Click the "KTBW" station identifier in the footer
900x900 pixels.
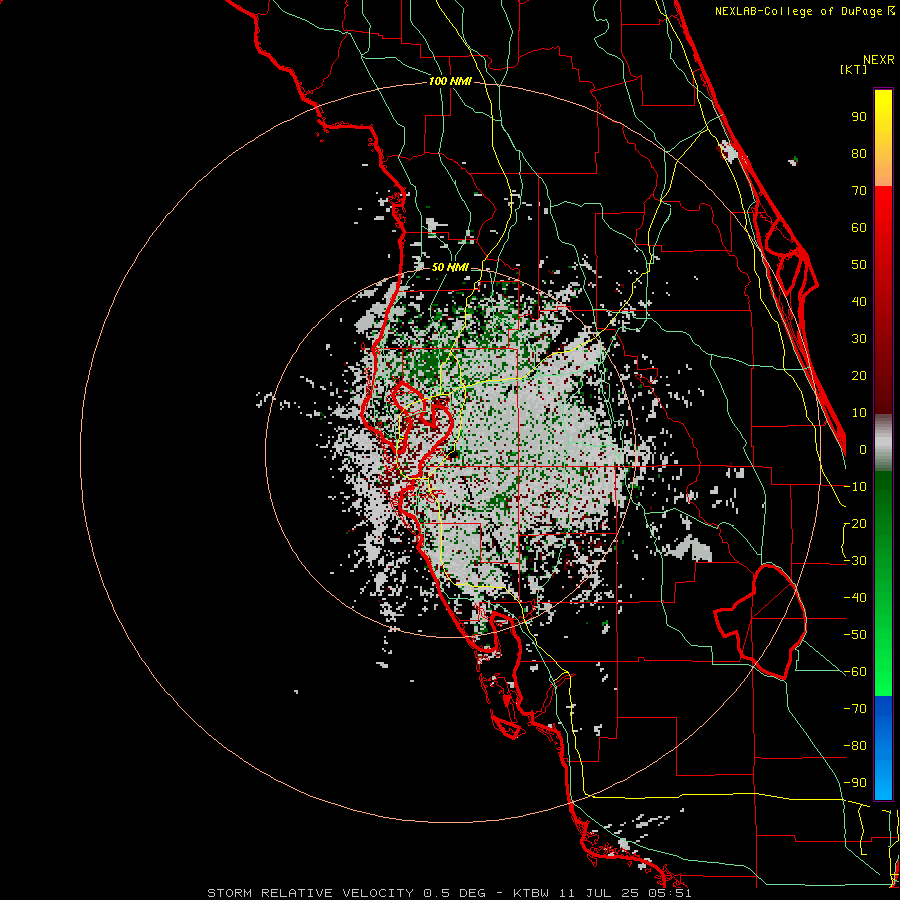[533, 893]
